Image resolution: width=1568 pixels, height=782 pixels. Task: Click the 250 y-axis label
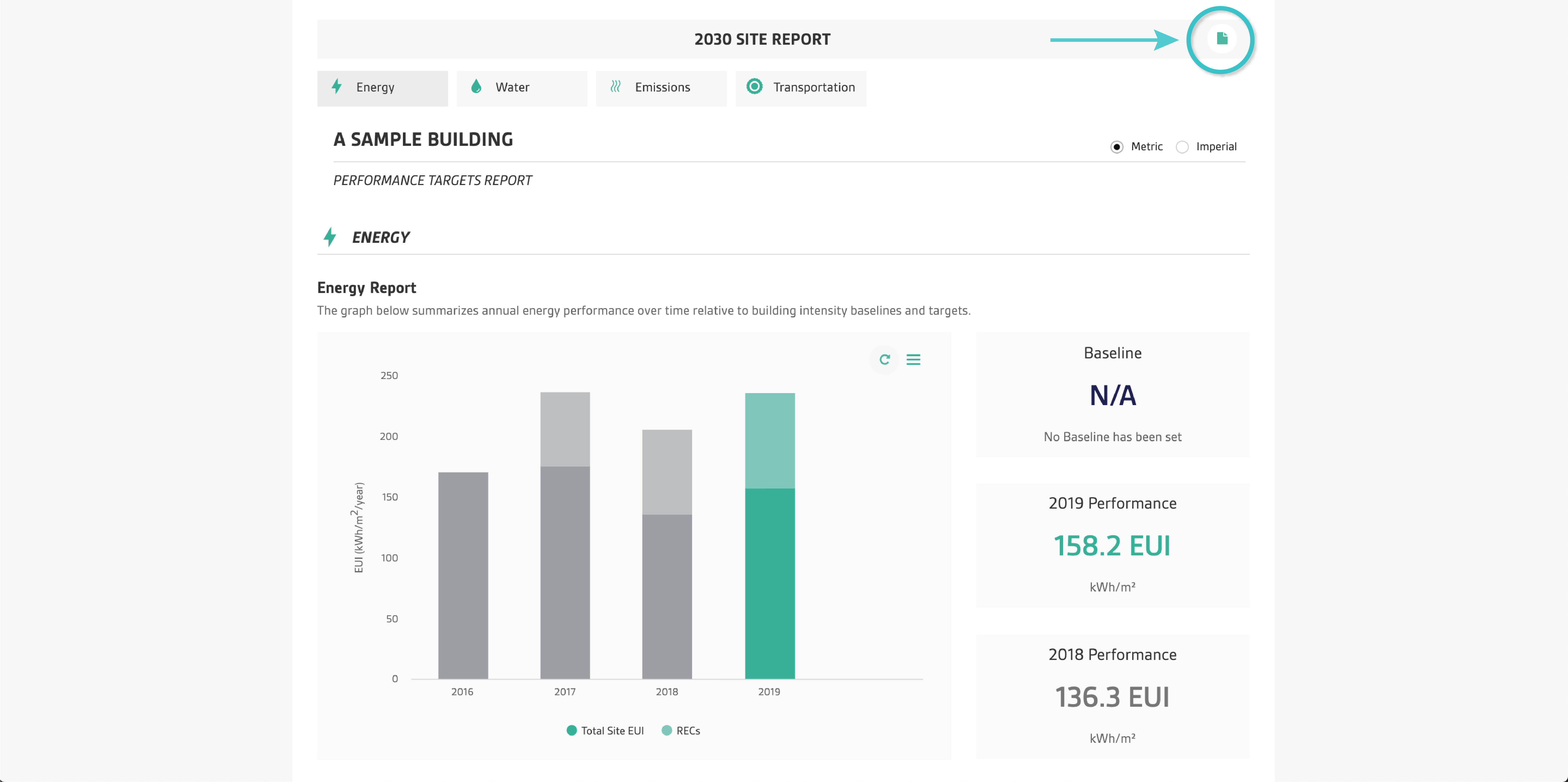pyautogui.click(x=390, y=376)
